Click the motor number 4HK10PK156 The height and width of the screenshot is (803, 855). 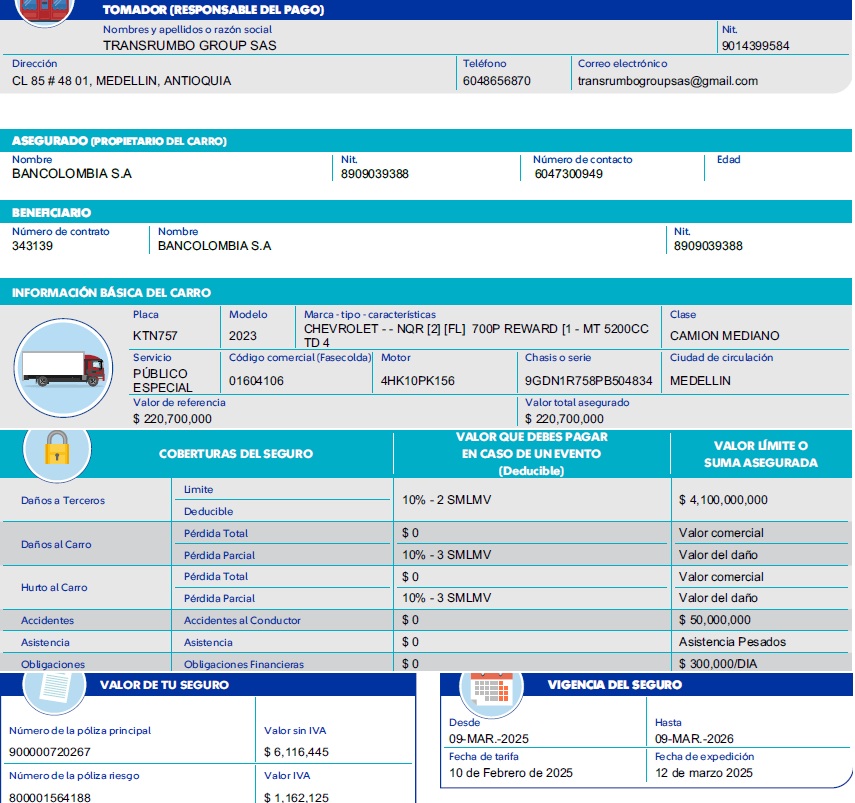417,381
